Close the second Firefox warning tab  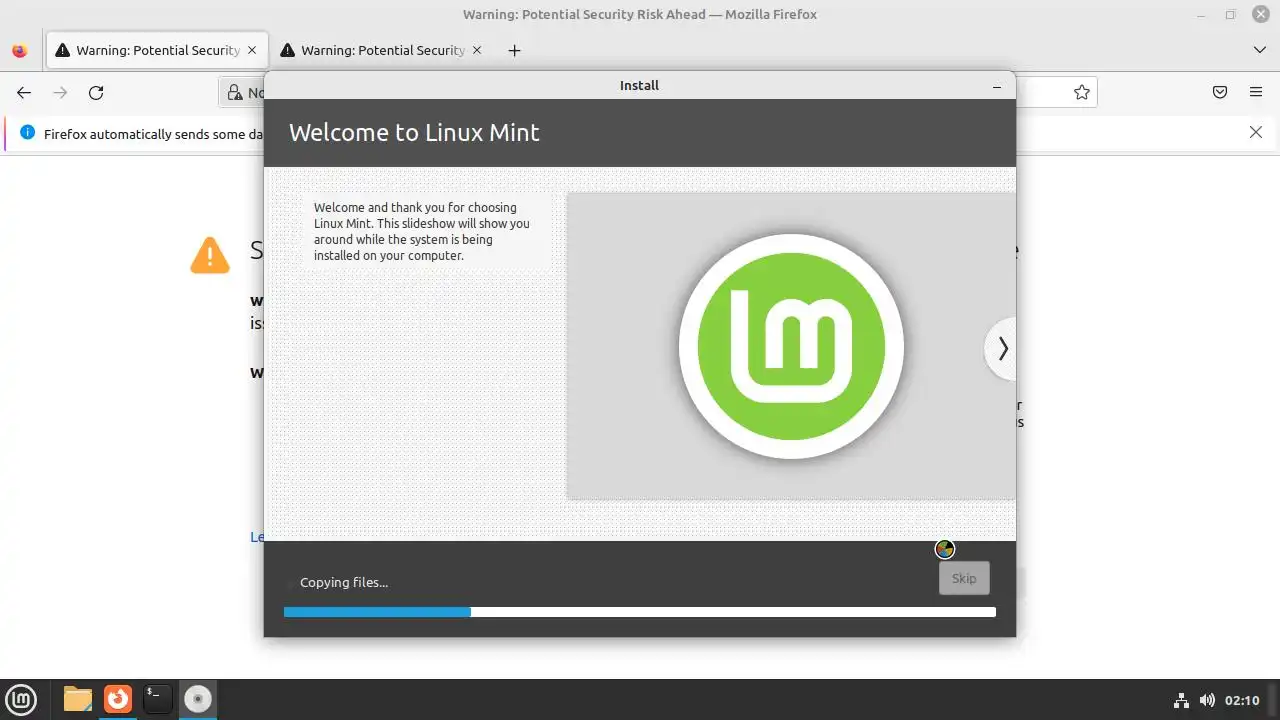point(477,50)
